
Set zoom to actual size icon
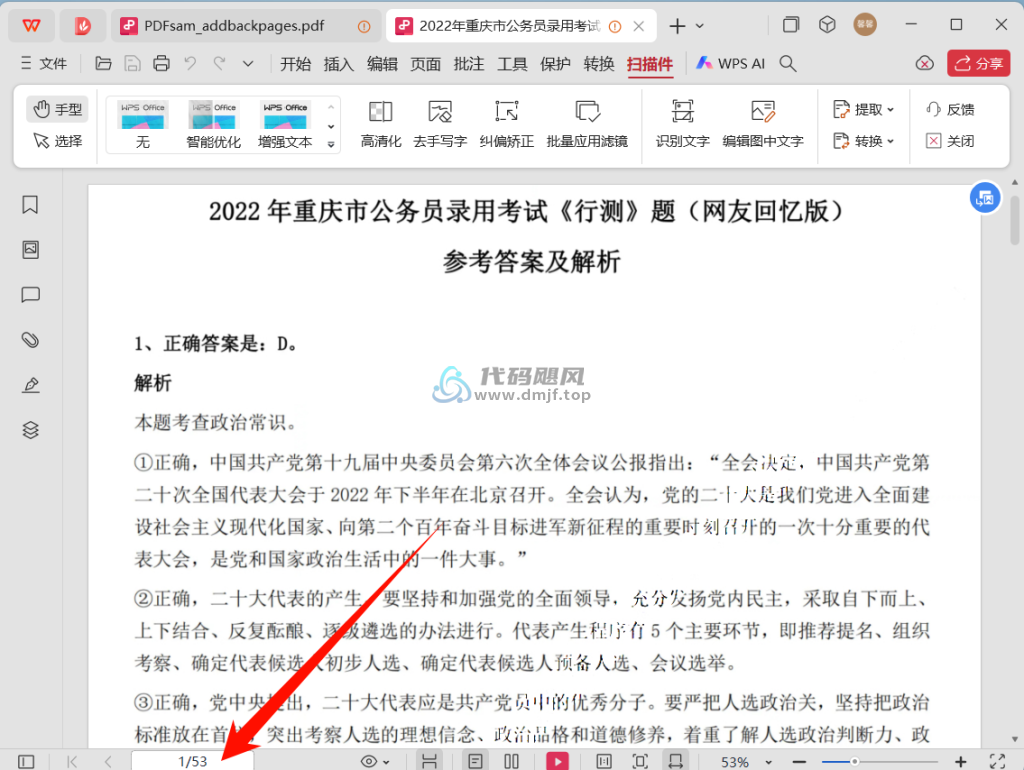604,762
